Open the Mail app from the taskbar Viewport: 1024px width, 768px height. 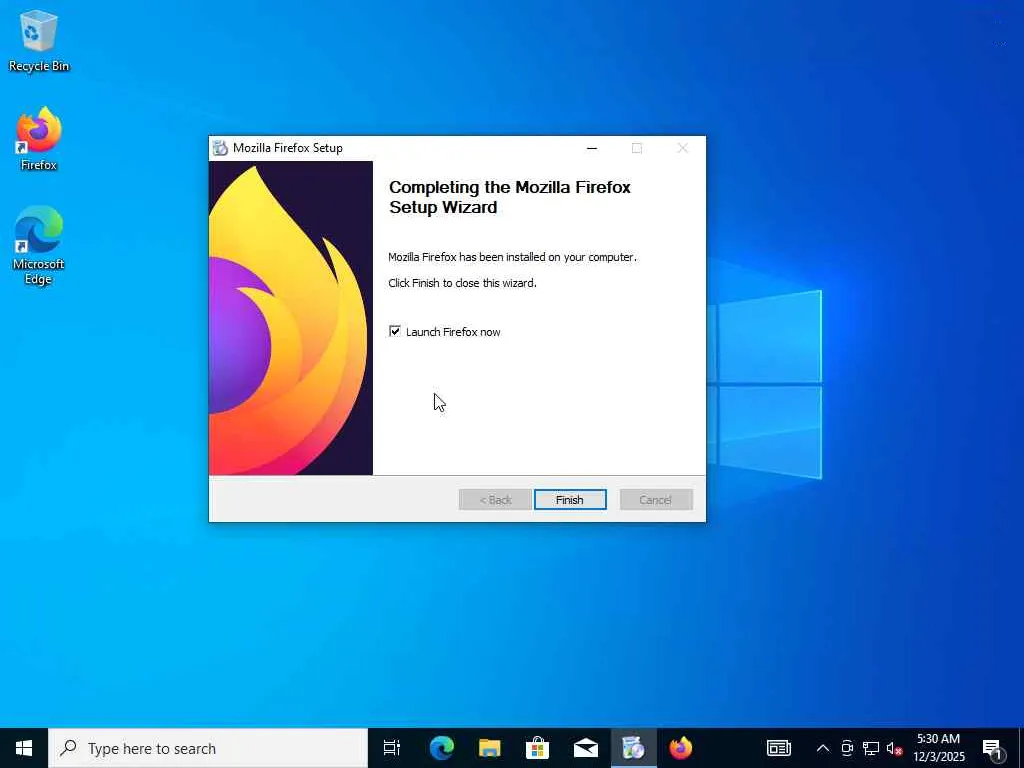click(585, 748)
